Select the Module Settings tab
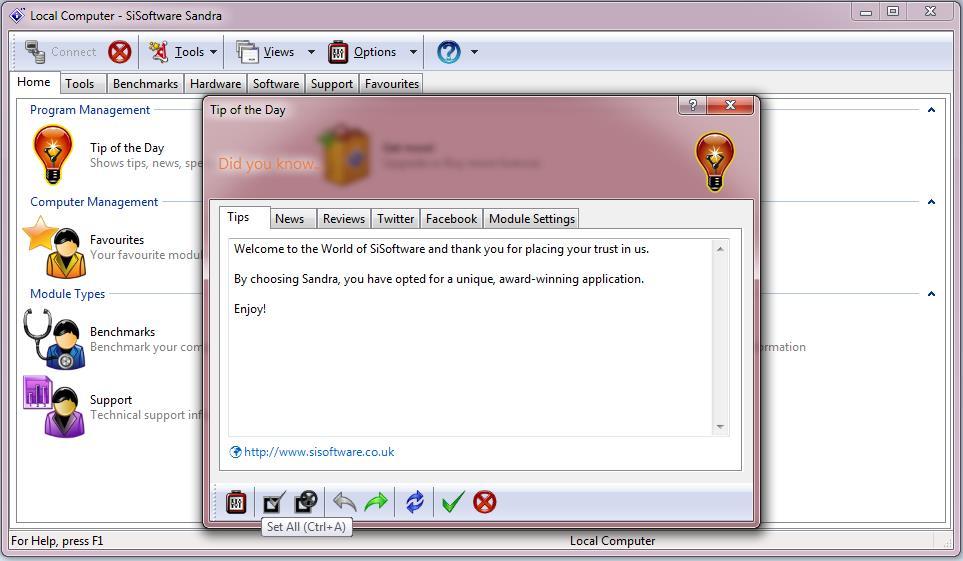Viewport: 963px width, 561px height. [x=532, y=219]
